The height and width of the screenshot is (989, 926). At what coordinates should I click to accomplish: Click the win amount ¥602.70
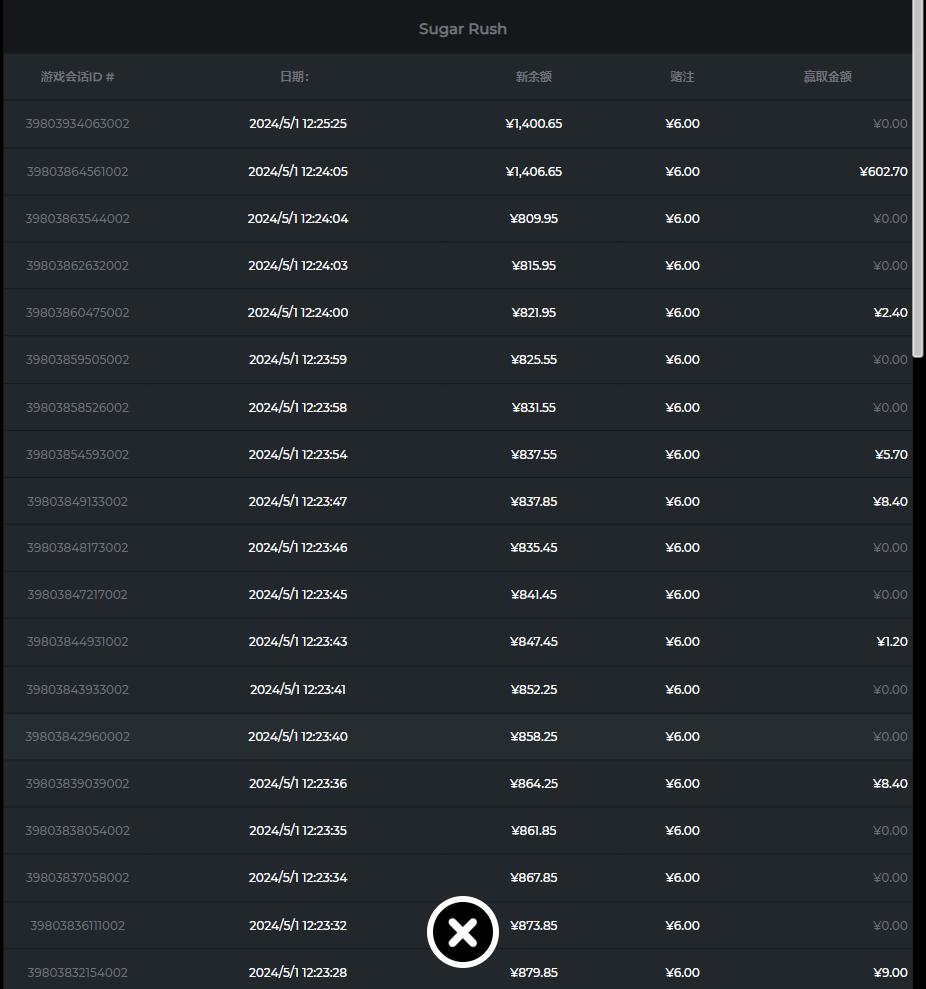pos(883,172)
